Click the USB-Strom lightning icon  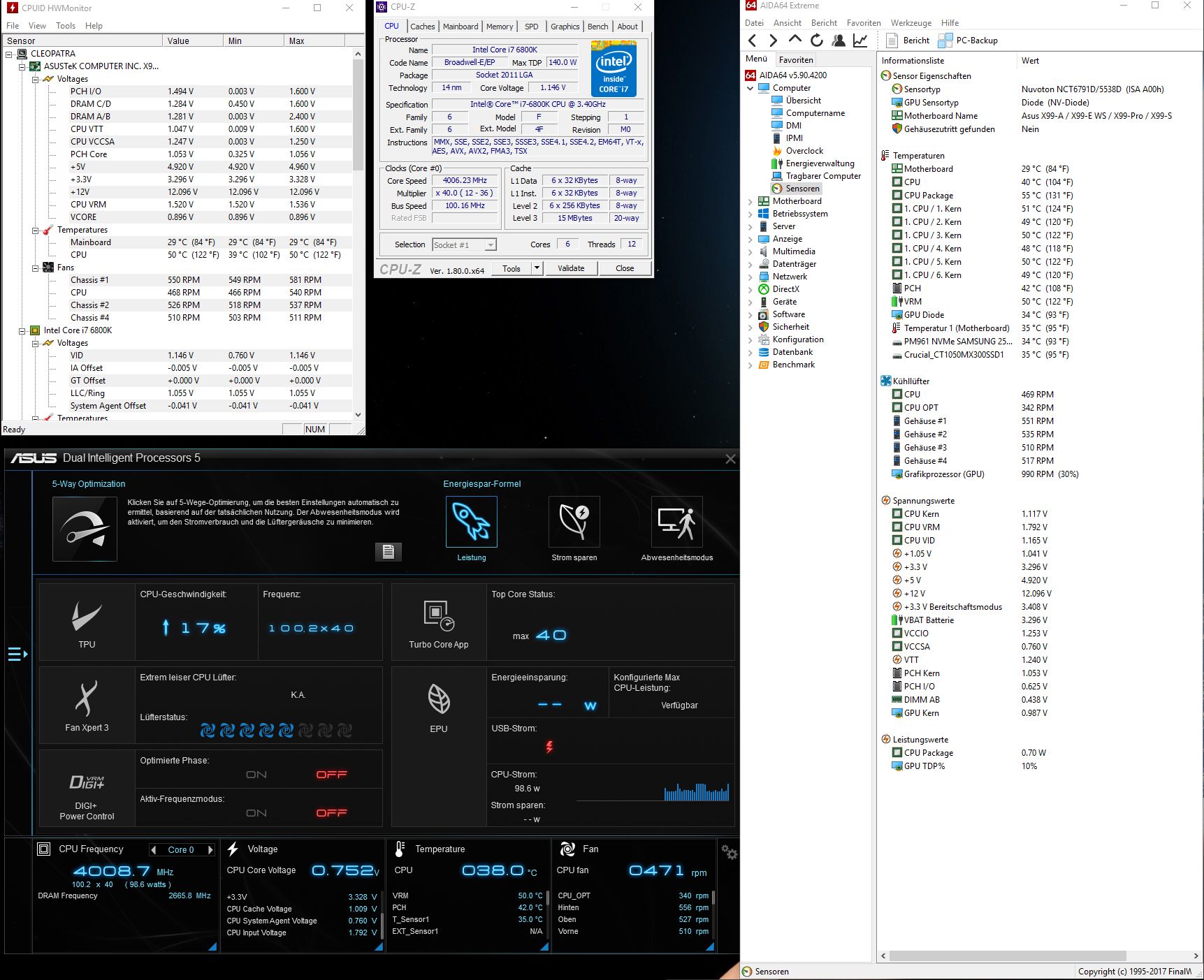coord(549,747)
